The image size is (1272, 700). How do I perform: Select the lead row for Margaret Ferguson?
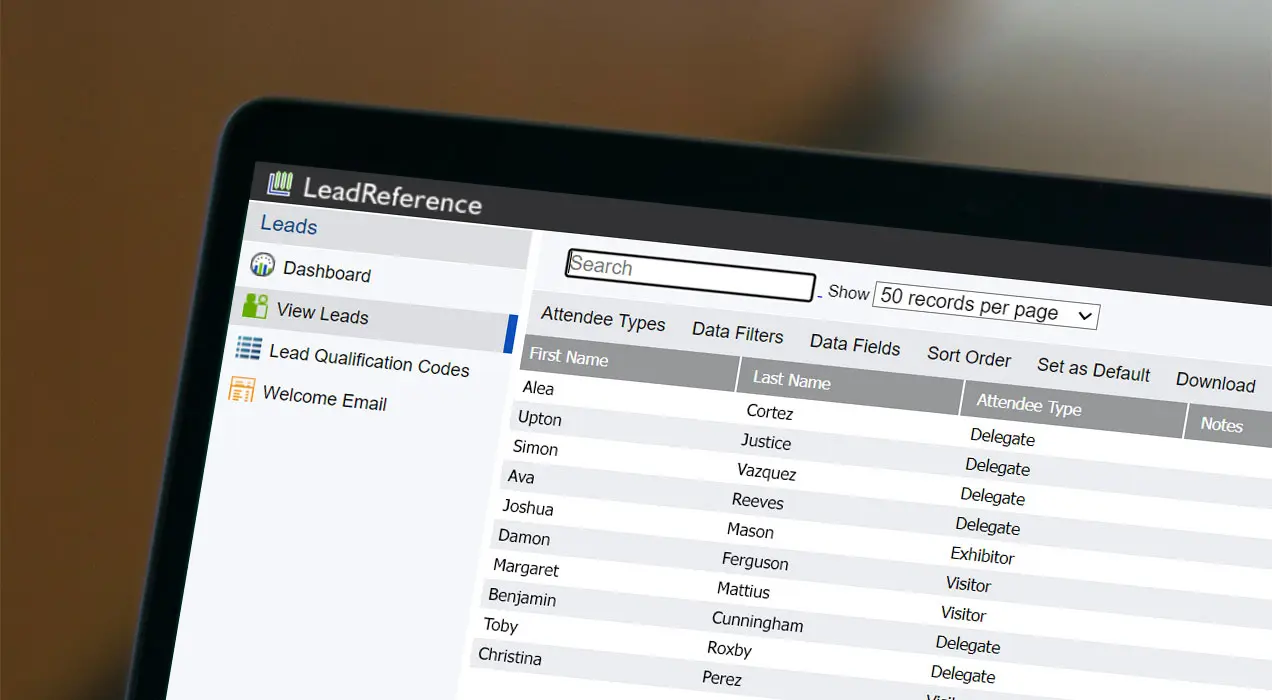(700, 565)
